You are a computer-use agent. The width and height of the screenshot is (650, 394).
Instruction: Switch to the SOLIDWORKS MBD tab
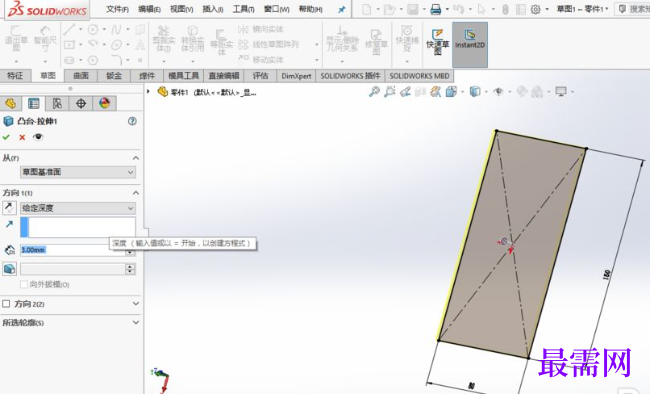(419, 76)
